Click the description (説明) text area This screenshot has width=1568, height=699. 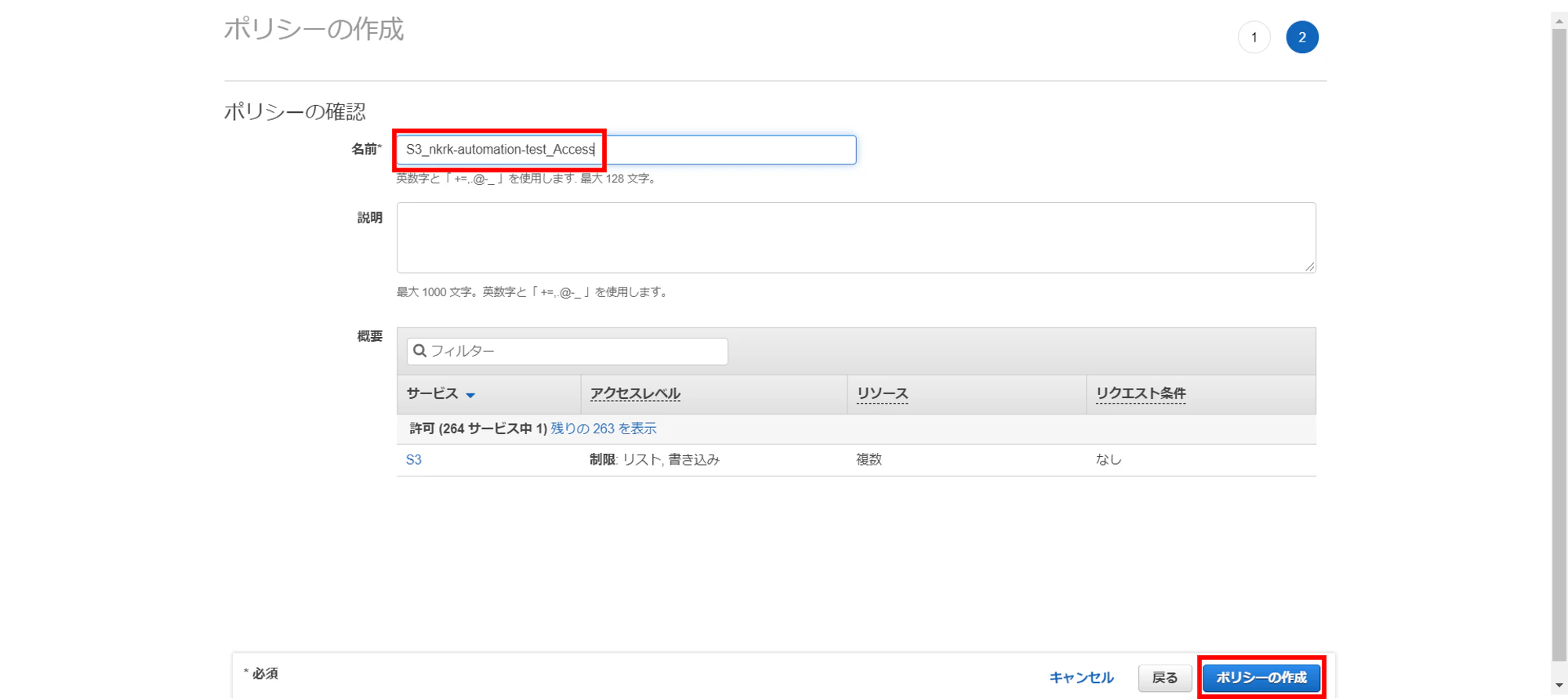pos(856,237)
